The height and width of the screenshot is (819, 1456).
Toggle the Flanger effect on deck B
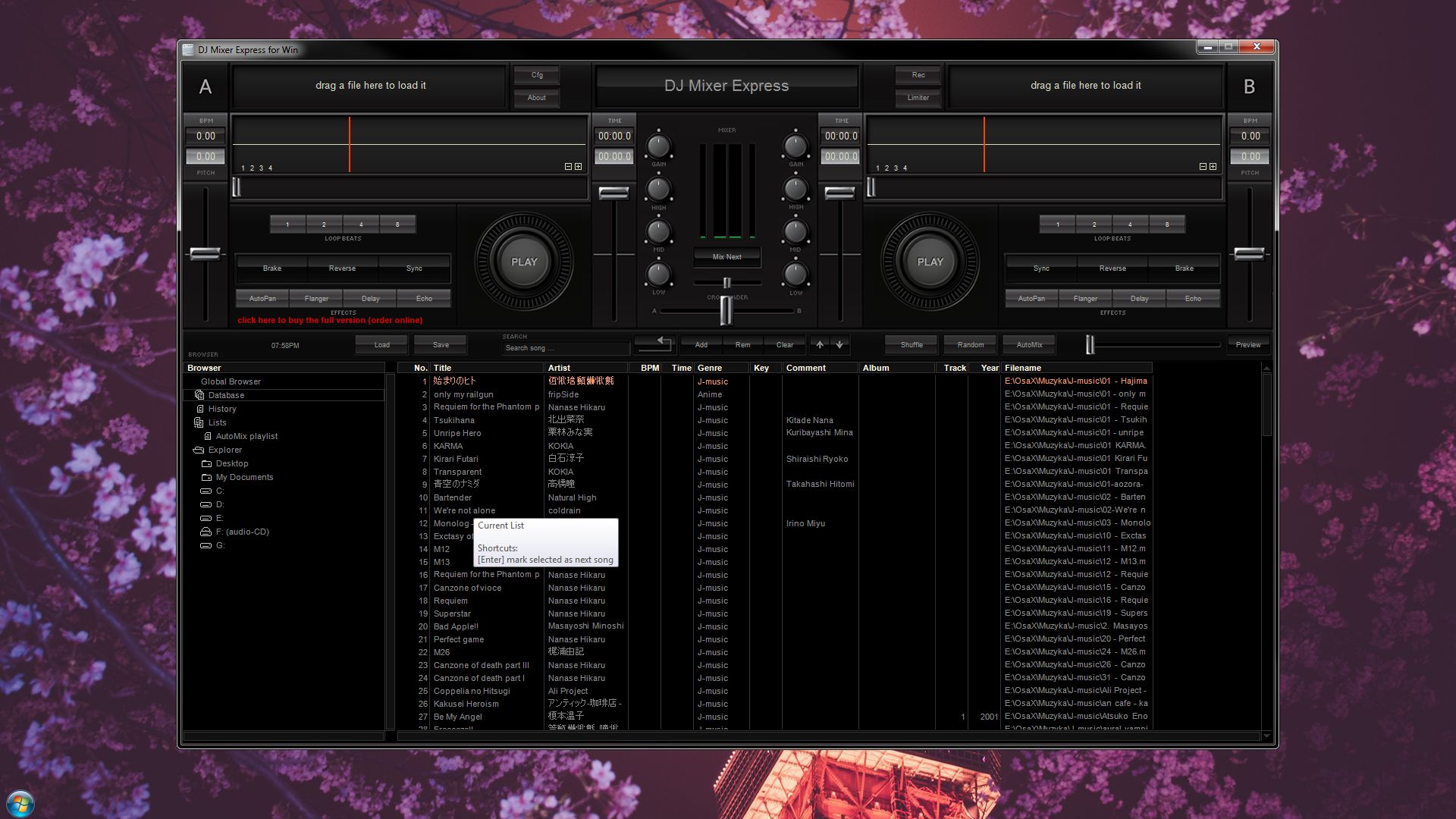(1086, 298)
